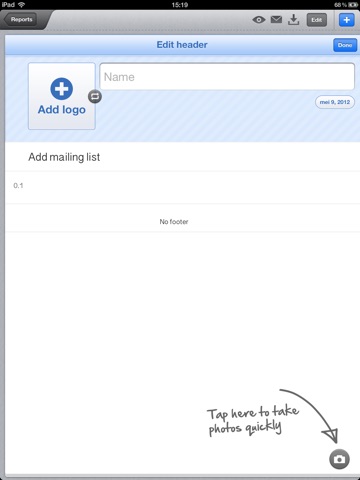Tap the Wi-Fi status icon
The height and width of the screenshot is (480, 360).
click(x=22, y=5)
